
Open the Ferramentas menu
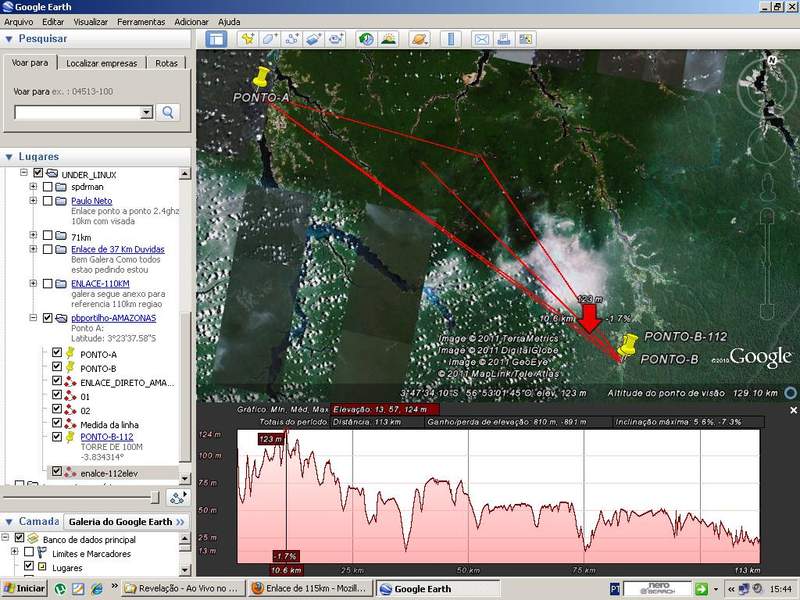[x=141, y=21]
